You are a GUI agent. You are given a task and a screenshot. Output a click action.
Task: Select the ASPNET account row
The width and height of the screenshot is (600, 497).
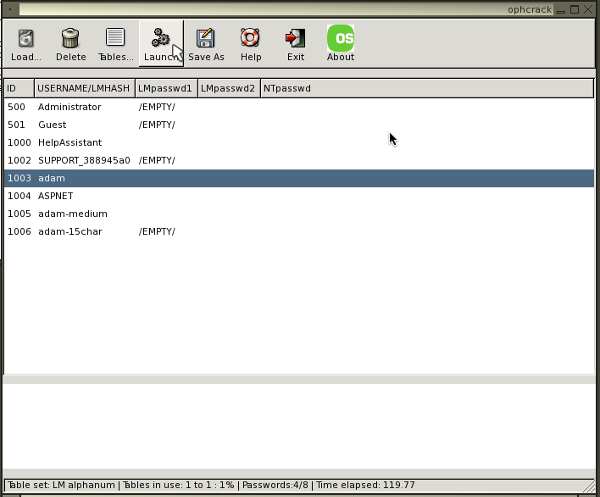[55, 196]
